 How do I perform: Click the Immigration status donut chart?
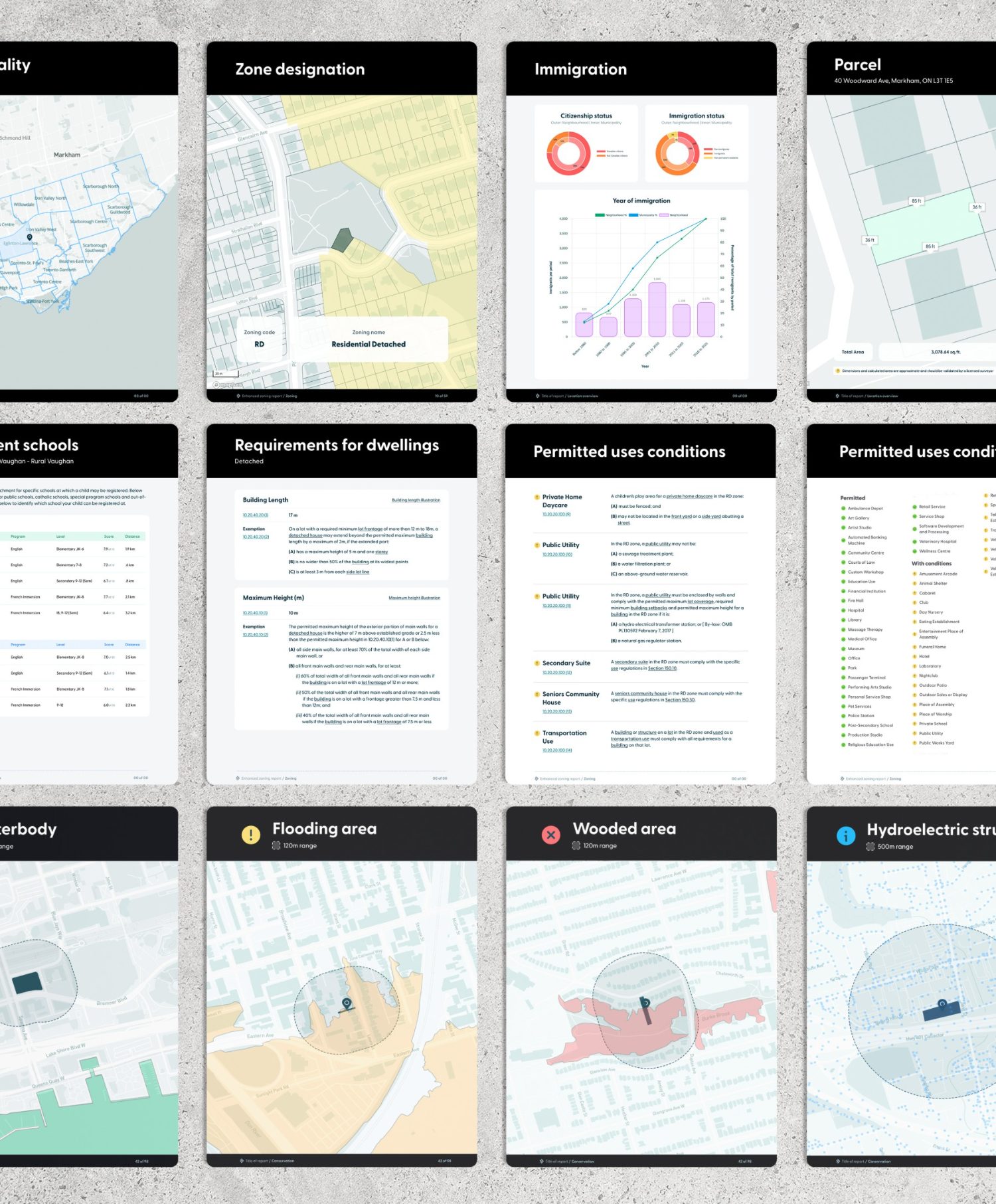[x=677, y=153]
